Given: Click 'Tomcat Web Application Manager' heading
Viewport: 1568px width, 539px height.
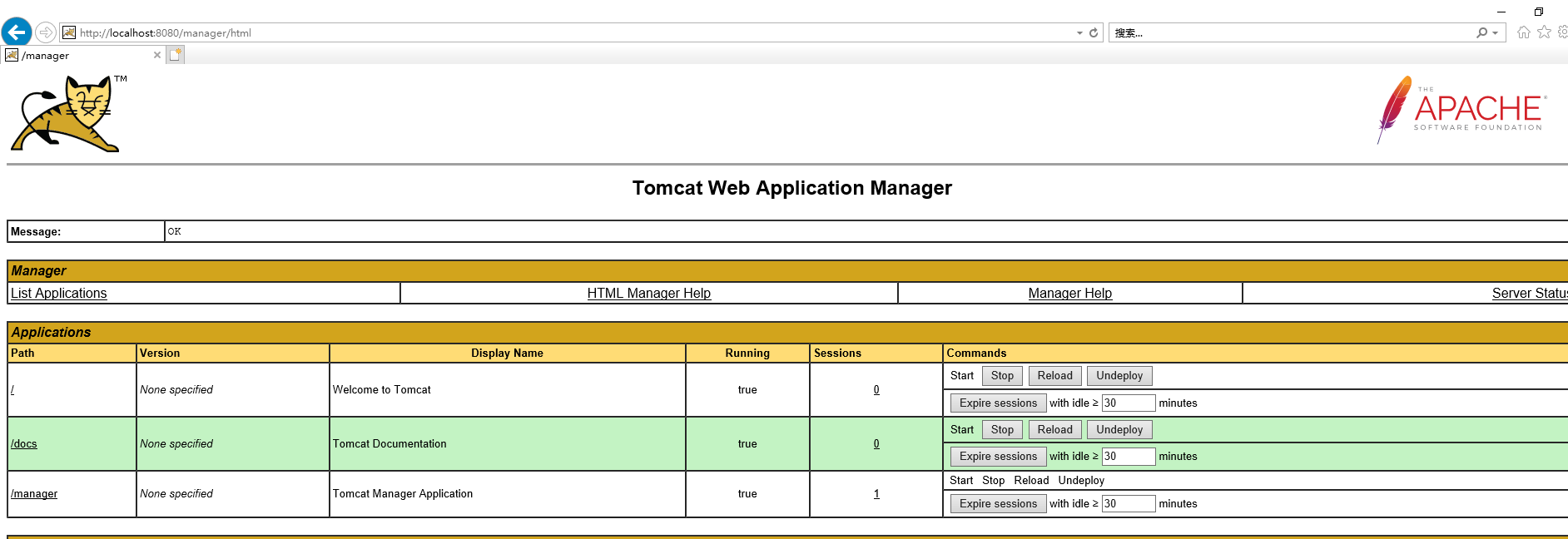Looking at the screenshot, I should [791, 188].
